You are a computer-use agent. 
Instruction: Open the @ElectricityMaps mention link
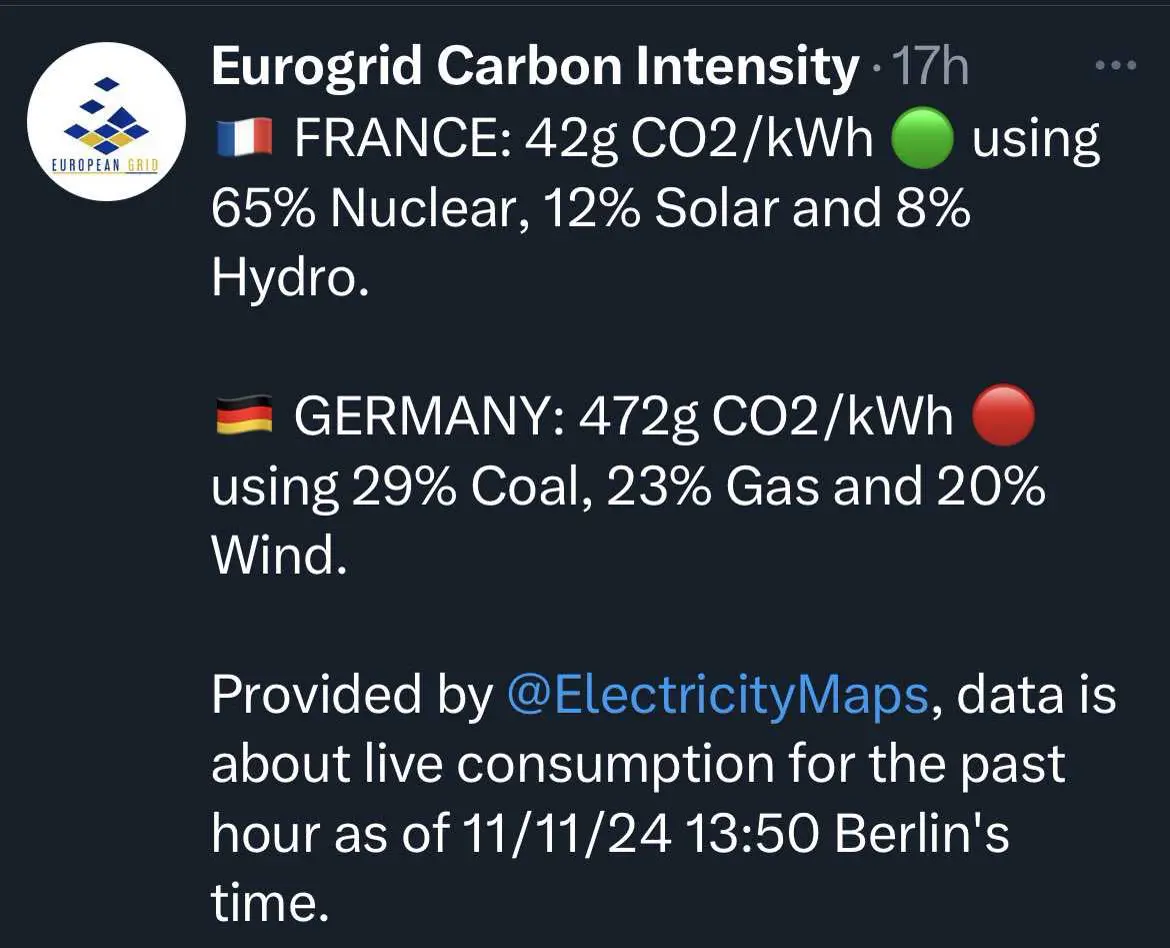tap(719, 695)
